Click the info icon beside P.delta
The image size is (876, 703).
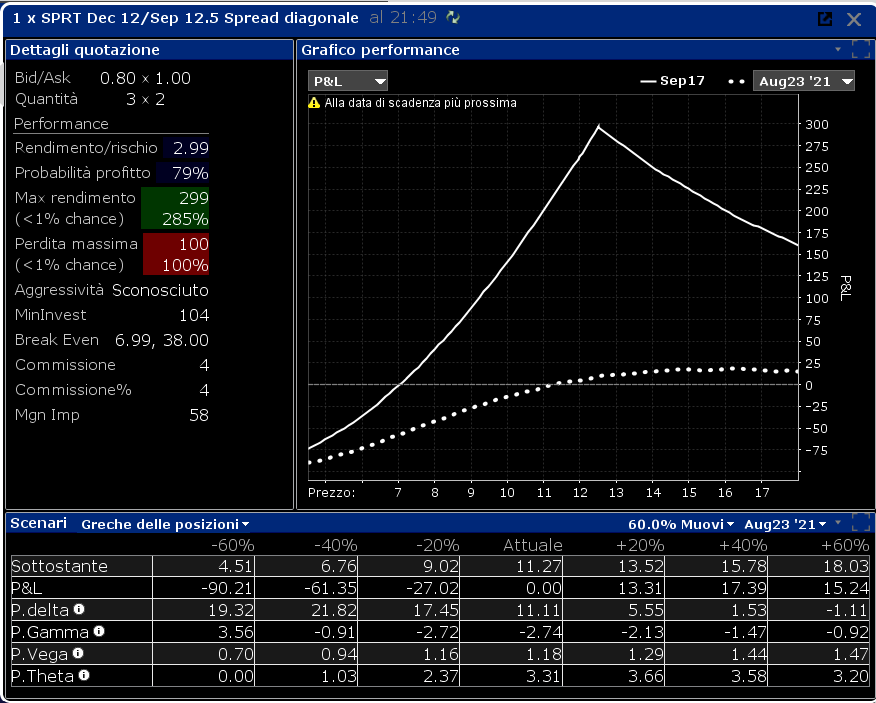pos(79,609)
